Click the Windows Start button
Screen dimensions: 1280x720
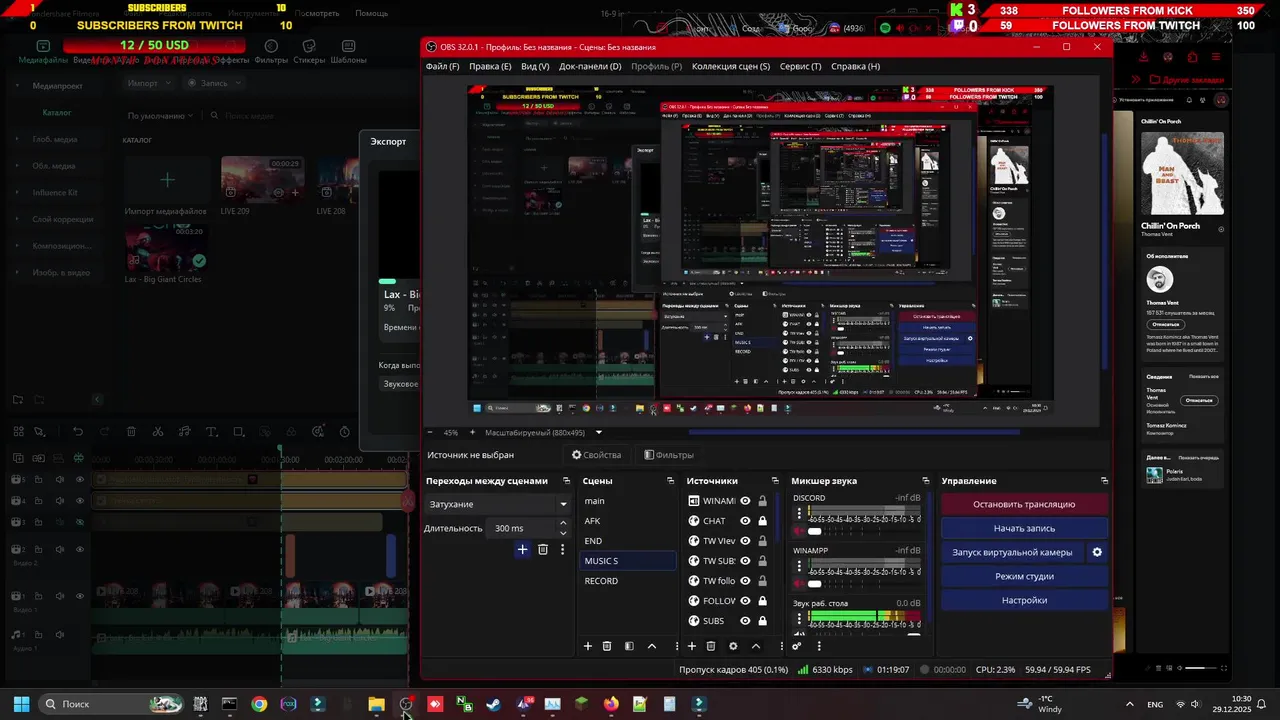coord(21,704)
